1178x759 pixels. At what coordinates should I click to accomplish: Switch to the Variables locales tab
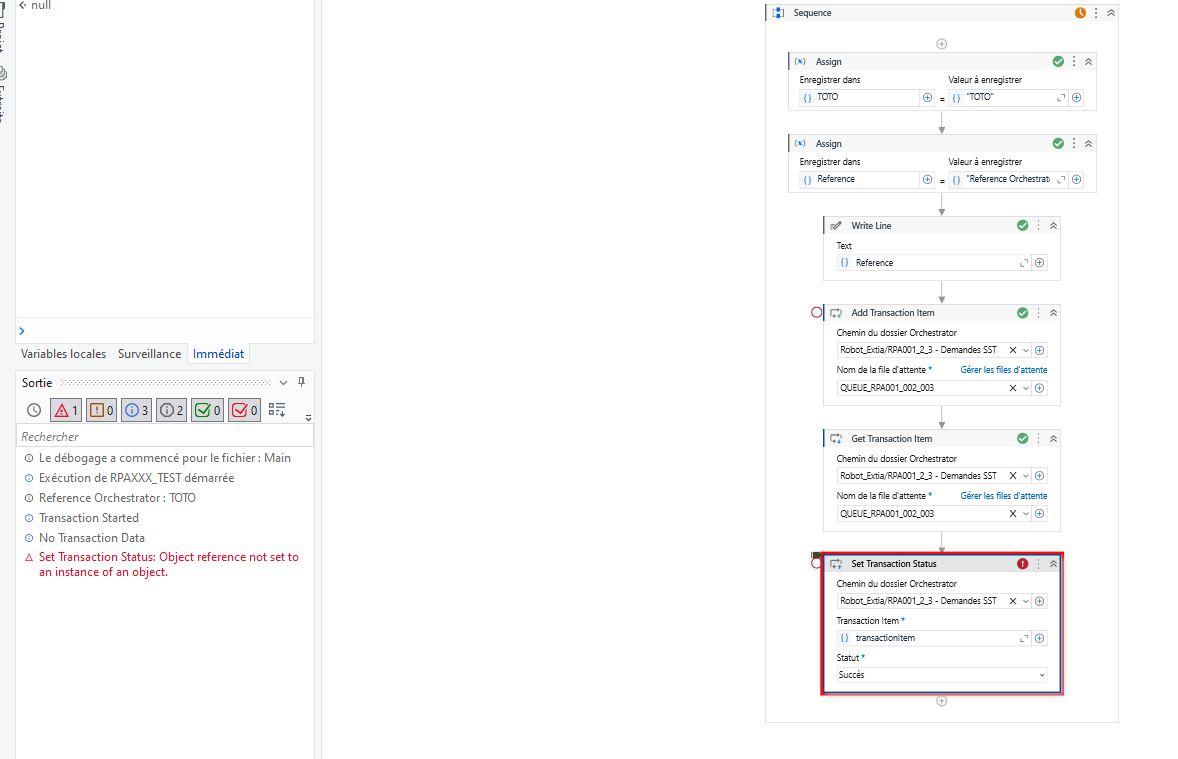click(62, 353)
